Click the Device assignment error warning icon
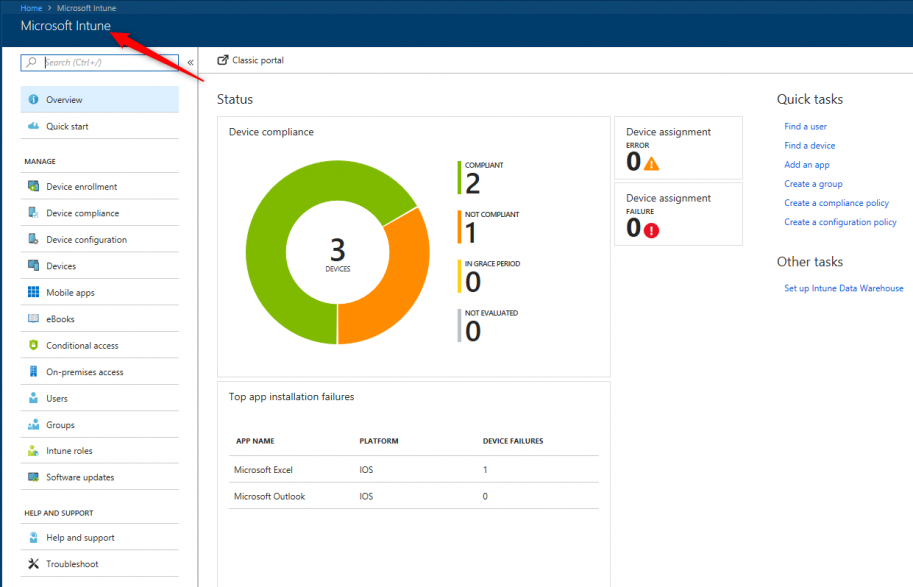This screenshot has width=913, height=587. (x=652, y=163)
